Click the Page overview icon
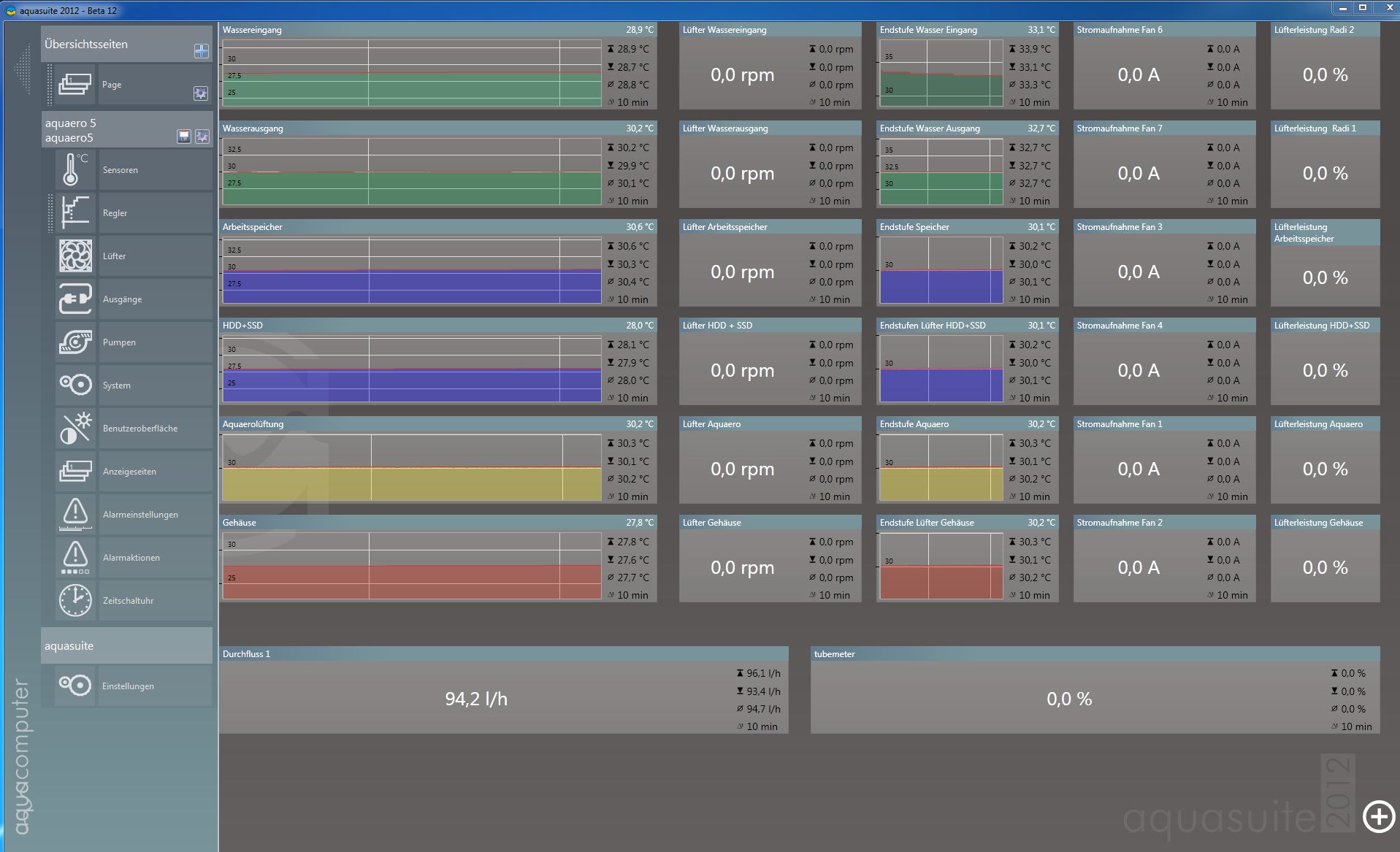The width and height of the screenshot is (1400, 852). point(75,85)
